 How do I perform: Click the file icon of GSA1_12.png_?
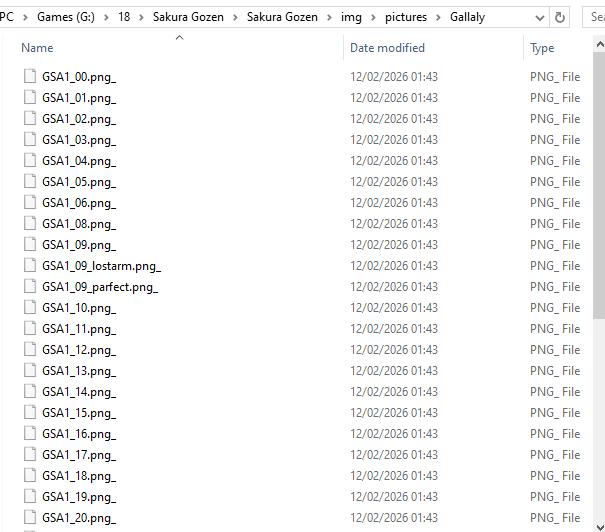pos(30,349)
